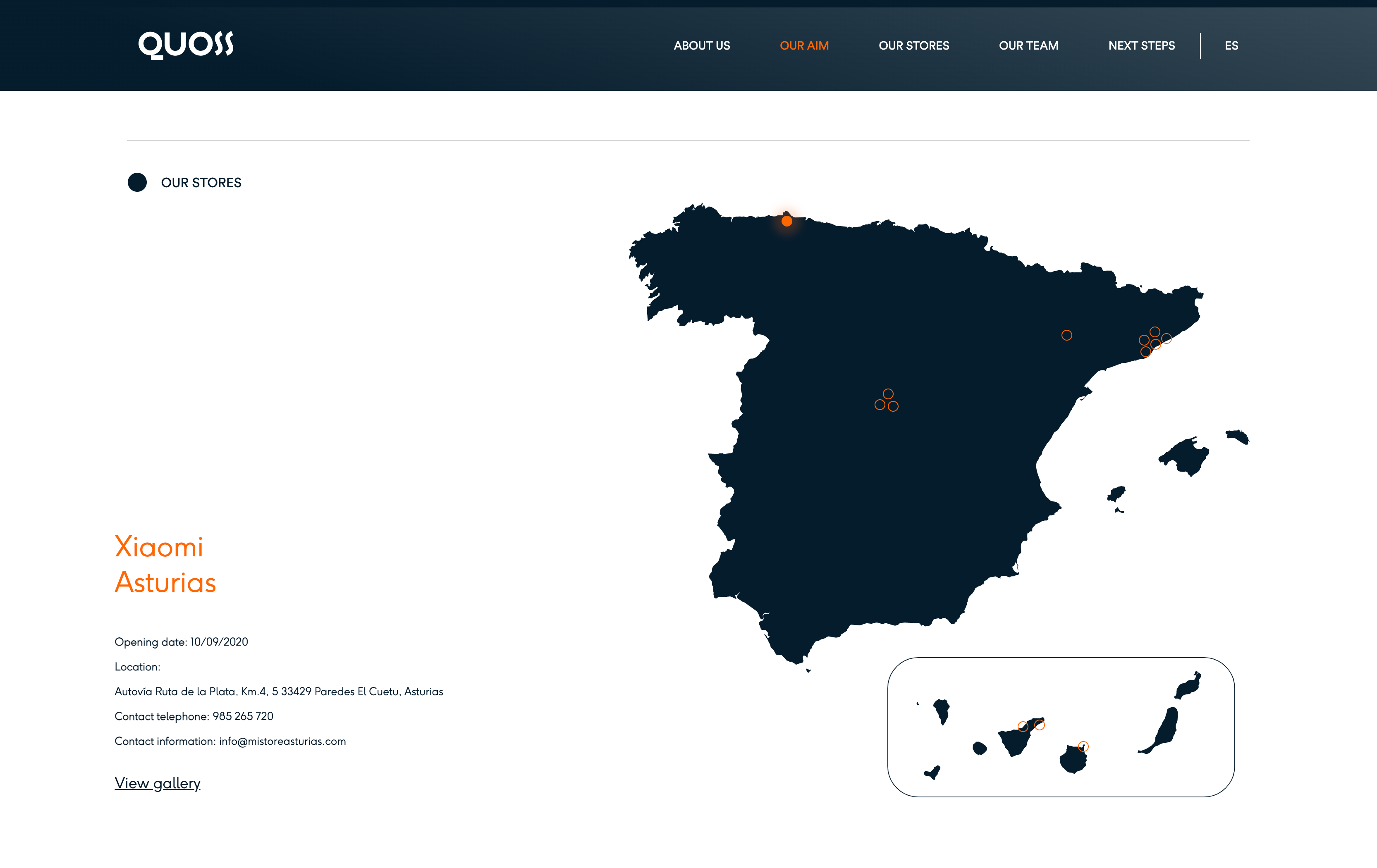Image resolution: width=1377 pixels, height=868 pixels.
Task: Open the ABOUT US menu item
Action: click(x=702, y=46)
